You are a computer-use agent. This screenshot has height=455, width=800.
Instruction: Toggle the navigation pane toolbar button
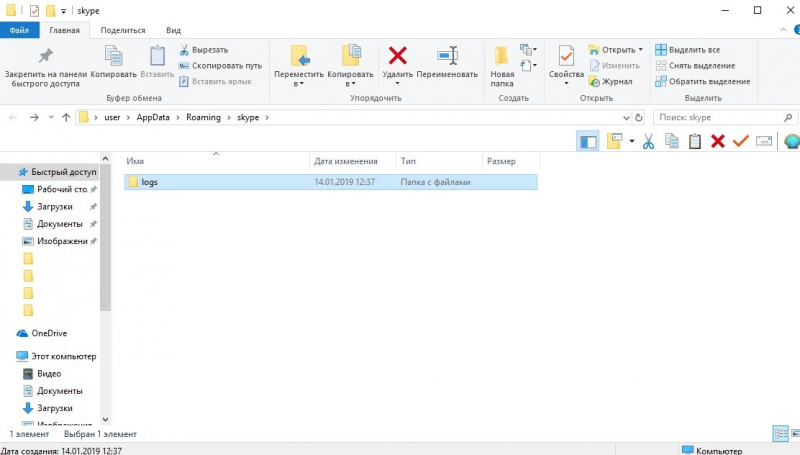click(x=588, y=141)
